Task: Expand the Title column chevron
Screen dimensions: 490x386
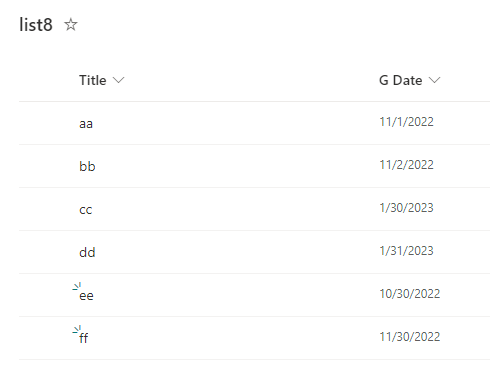Action: pos(118,80)
